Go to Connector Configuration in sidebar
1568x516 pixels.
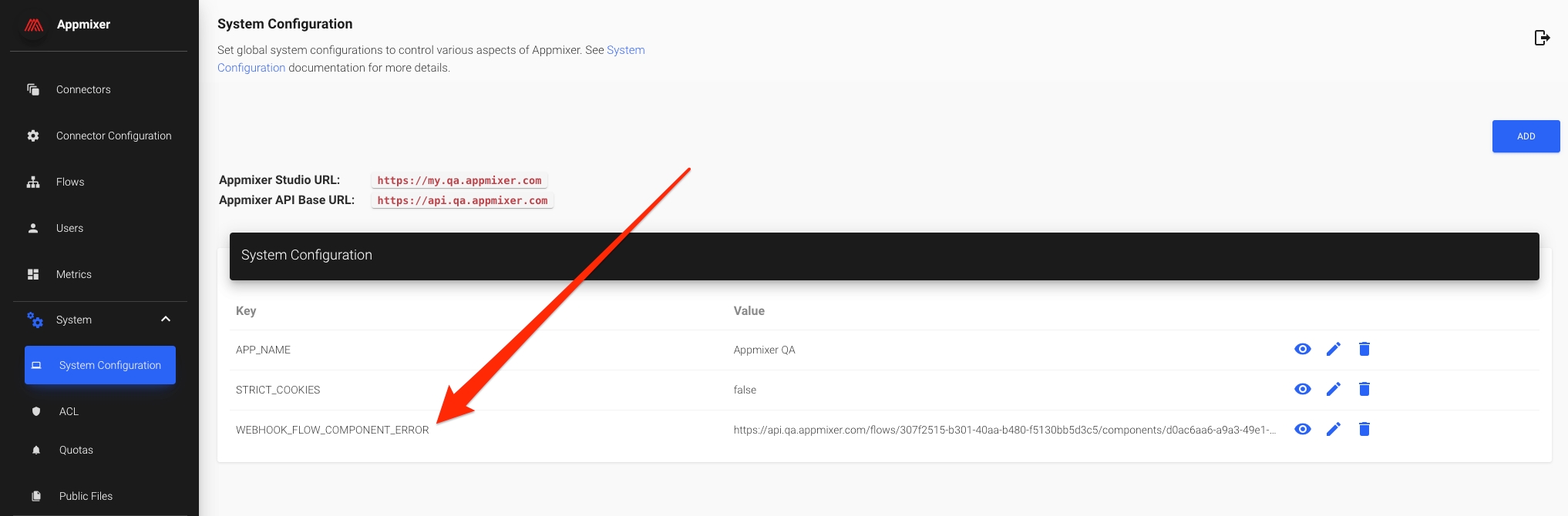coord(113,136)
